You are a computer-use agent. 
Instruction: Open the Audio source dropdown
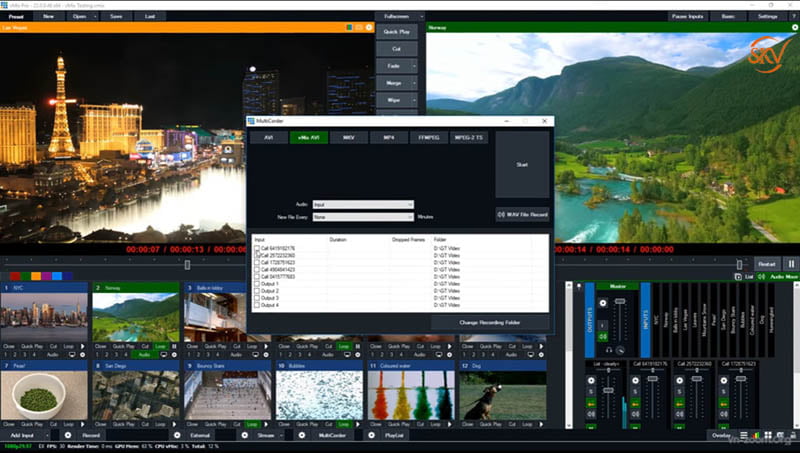362,205
